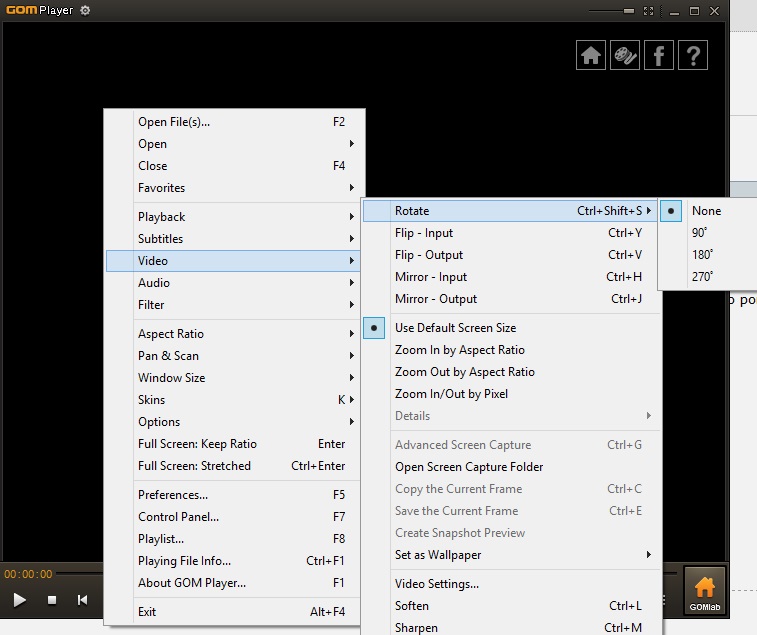The width and height of the screenshot is (757, 635).
Task: Expand the Filter submenu
Action: [233, 305]
